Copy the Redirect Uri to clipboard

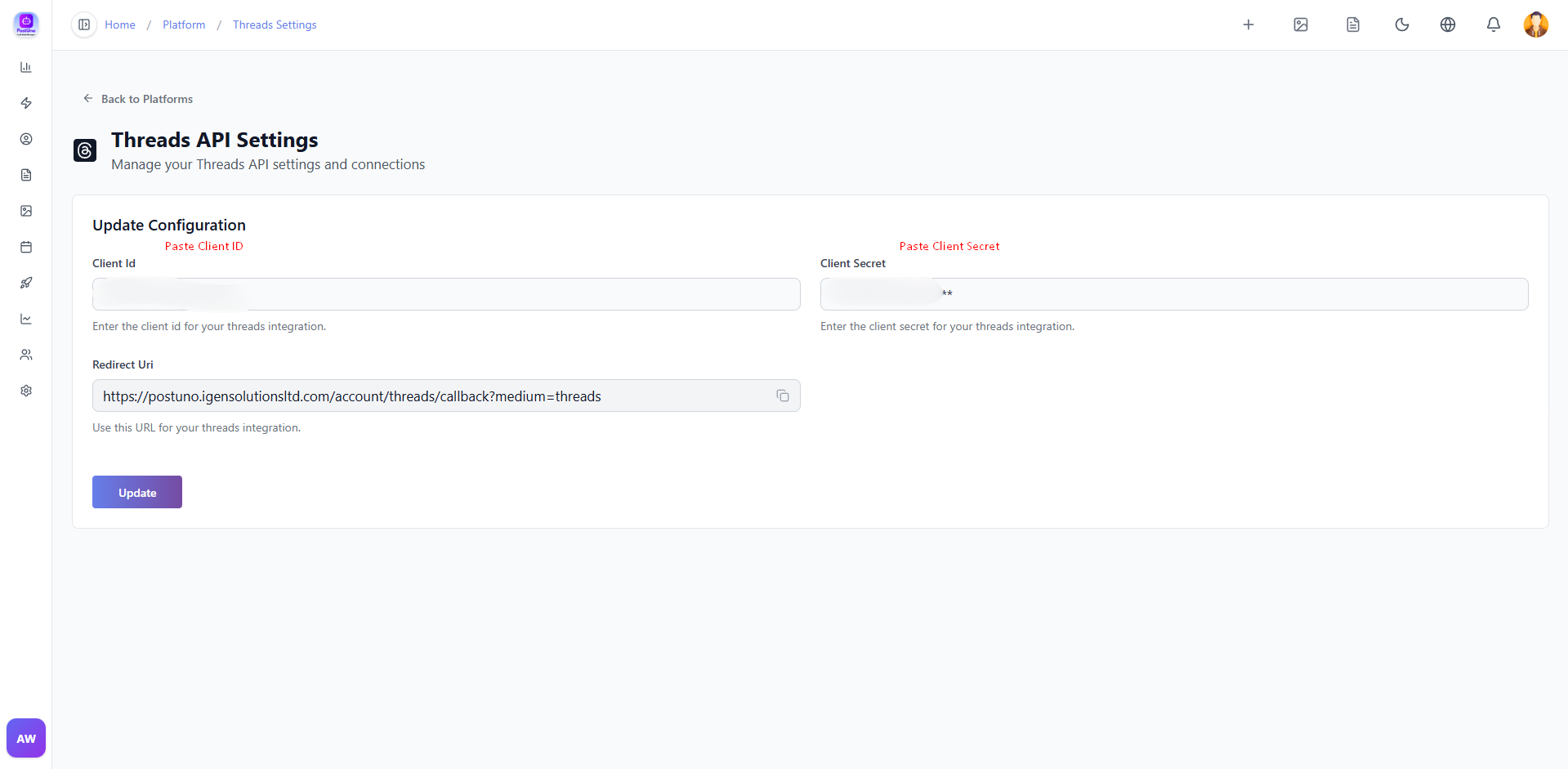(x=782, y=396)
